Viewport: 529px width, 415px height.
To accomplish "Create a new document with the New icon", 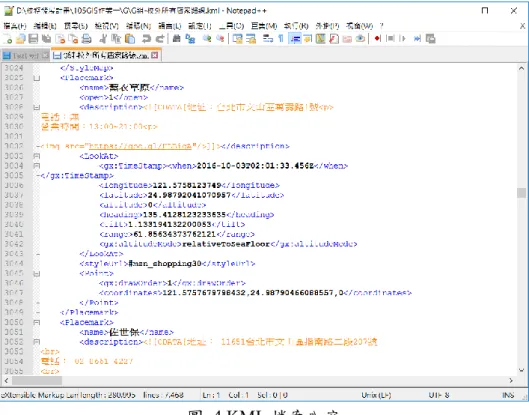I will [7, 39].
